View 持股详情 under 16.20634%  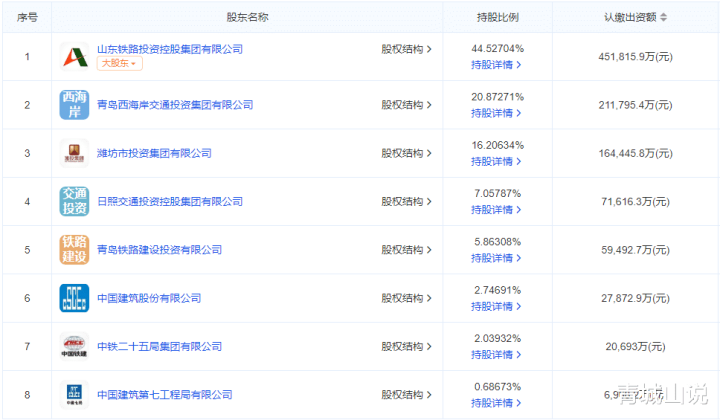[x=496, y=162]
